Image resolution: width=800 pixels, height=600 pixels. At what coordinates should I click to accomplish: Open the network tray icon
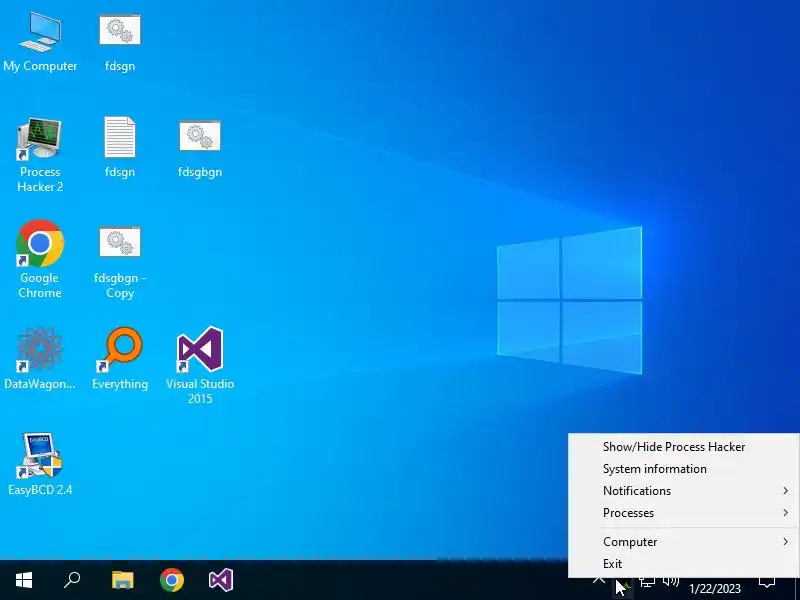click(647, 582)
